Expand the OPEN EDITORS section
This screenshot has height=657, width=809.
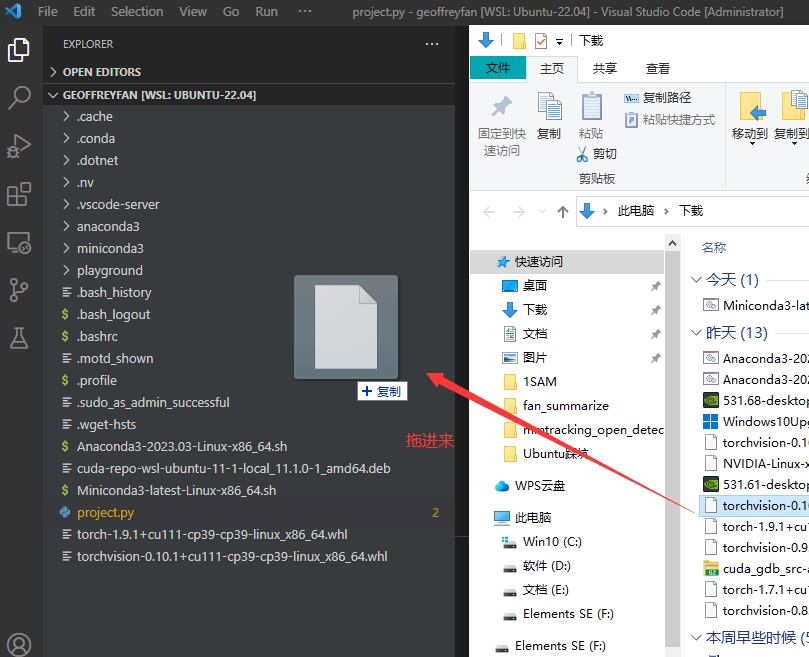[101, 72]
